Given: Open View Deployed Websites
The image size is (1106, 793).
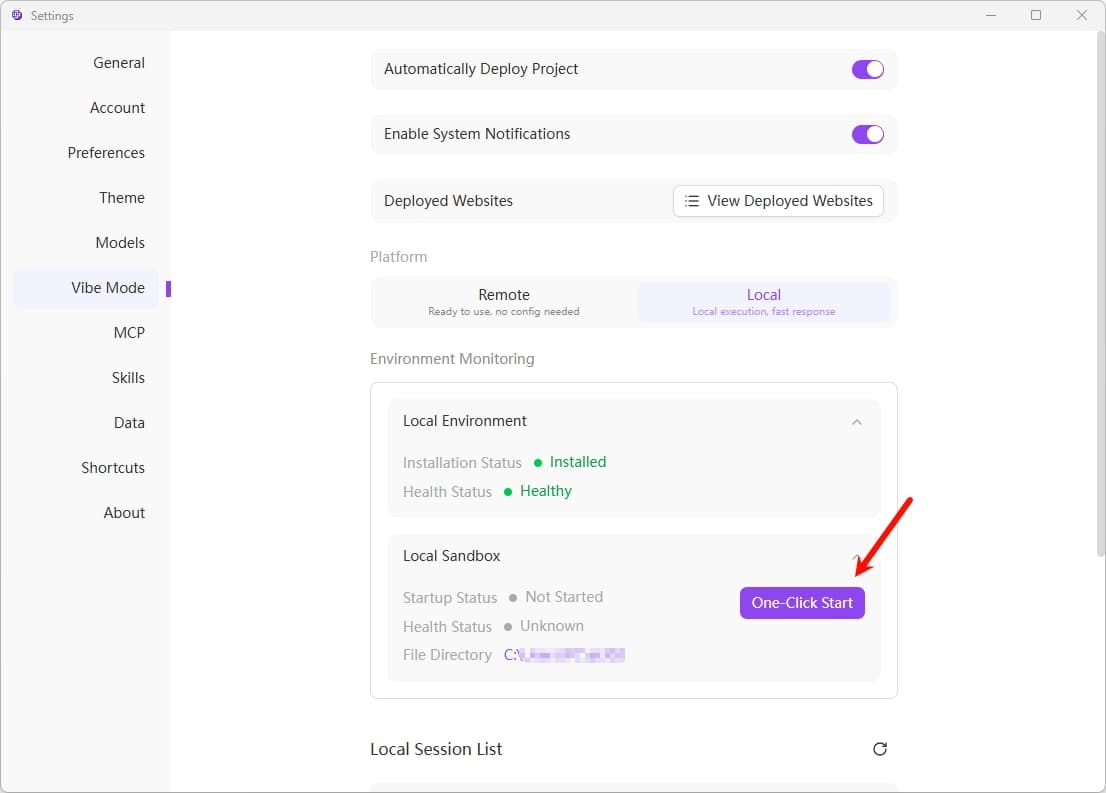Looking at the screenshot, I should (x=778, y=200).
